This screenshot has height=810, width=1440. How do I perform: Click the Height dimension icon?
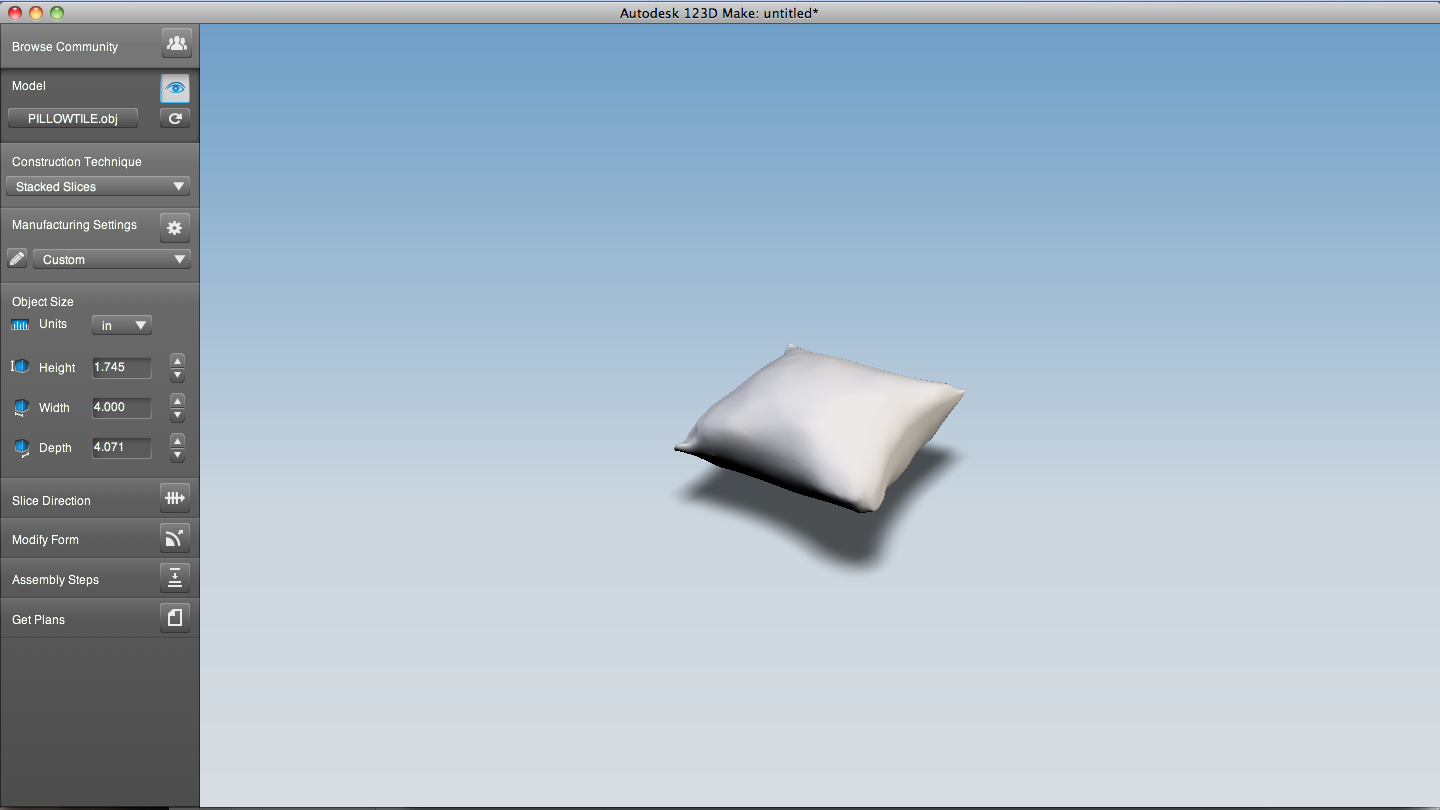pyautogui.click(x=21, y=367)
